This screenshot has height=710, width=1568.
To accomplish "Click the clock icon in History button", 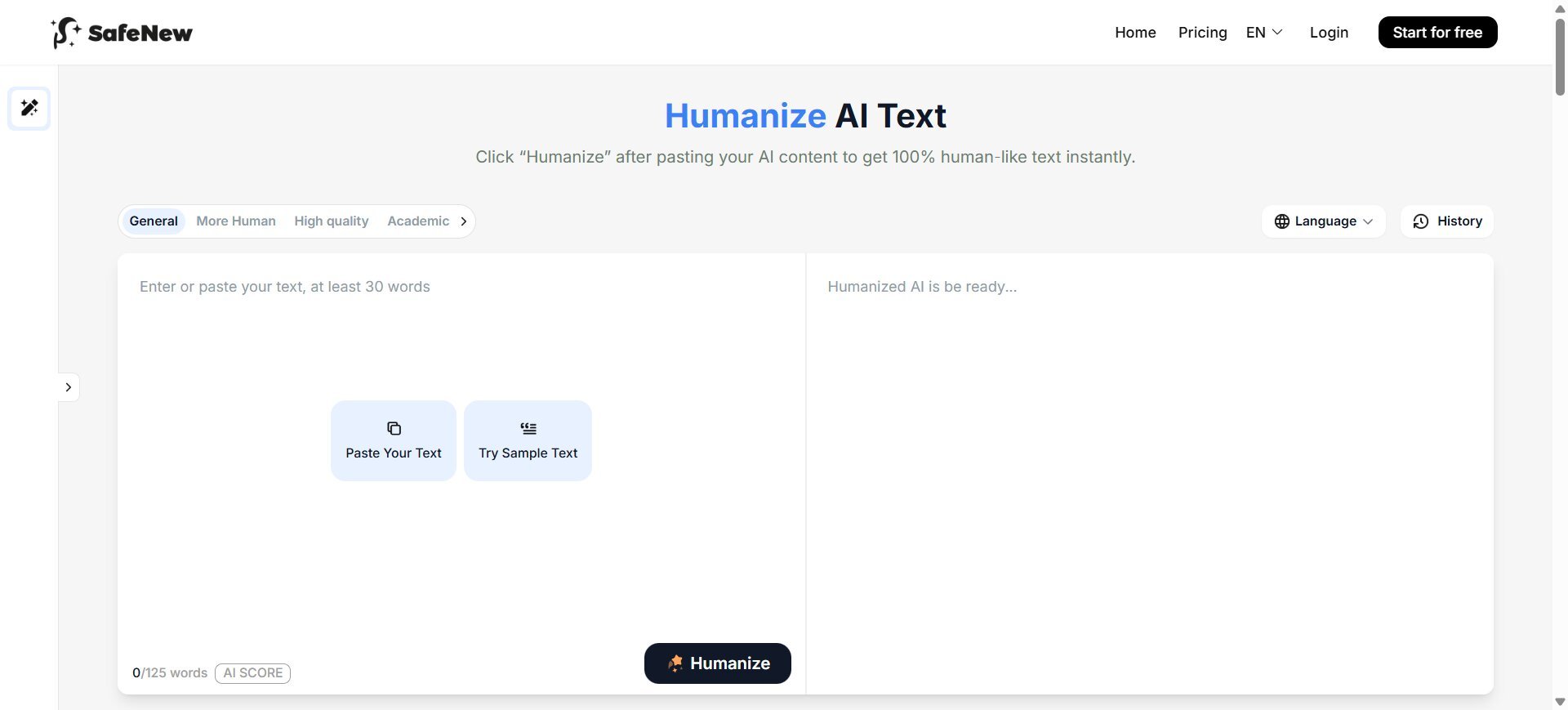I will (x=1421, y=221).
